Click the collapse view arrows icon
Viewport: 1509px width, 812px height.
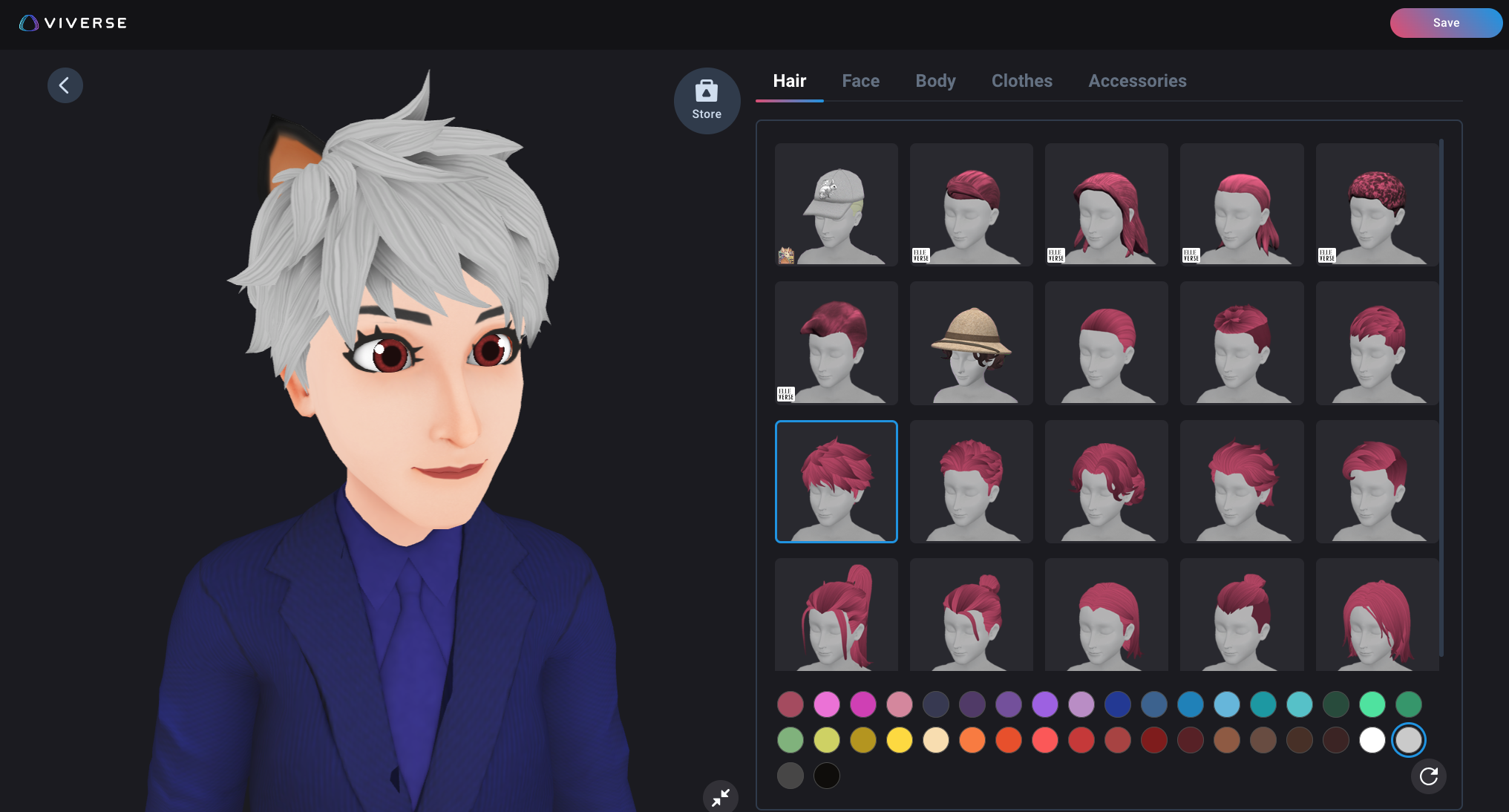click(x=720, y=798)
